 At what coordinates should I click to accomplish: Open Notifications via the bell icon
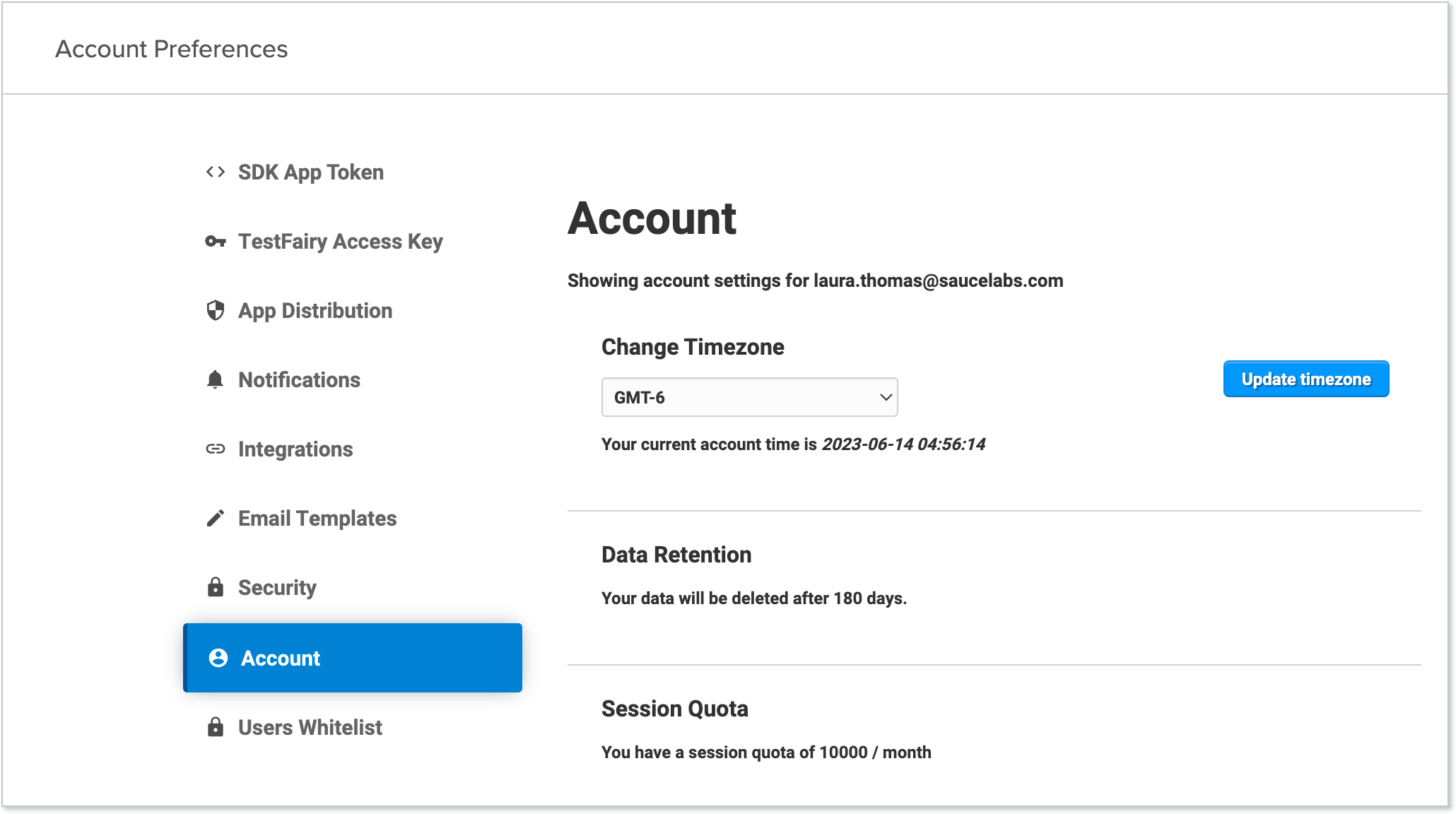click(x=214, y=379)
